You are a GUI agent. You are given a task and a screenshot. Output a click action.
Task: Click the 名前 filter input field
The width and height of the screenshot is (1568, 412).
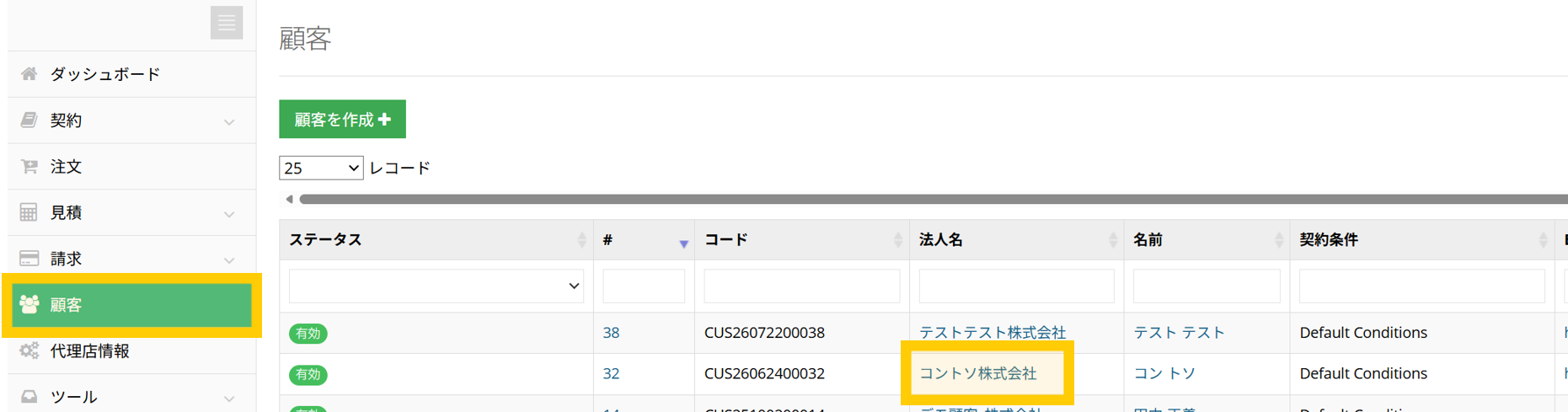[1207, 286]
